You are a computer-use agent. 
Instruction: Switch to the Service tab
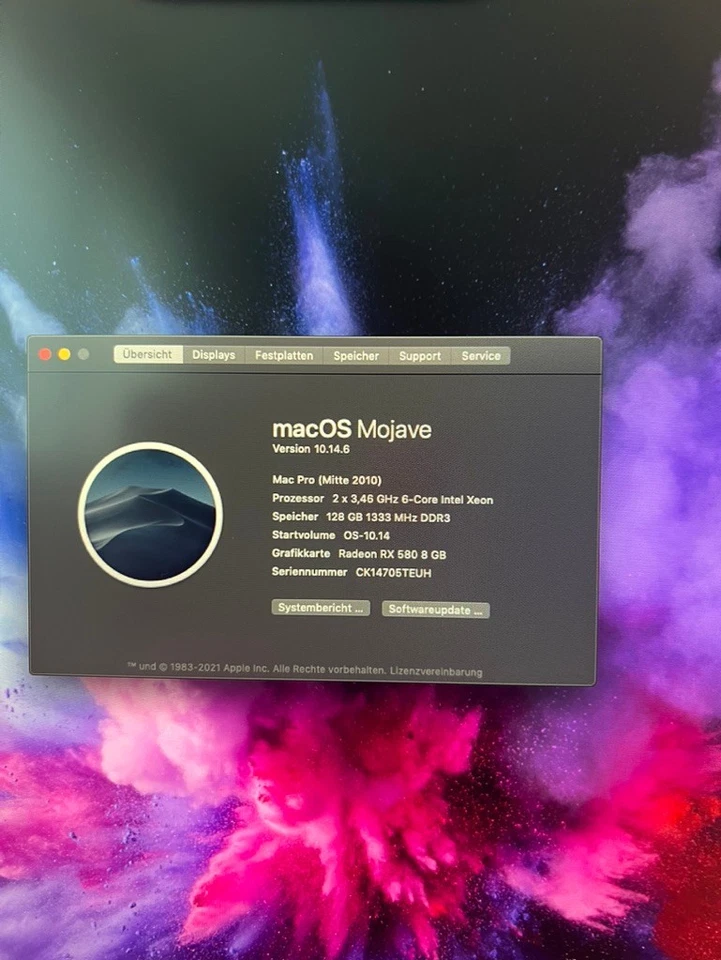481,356
